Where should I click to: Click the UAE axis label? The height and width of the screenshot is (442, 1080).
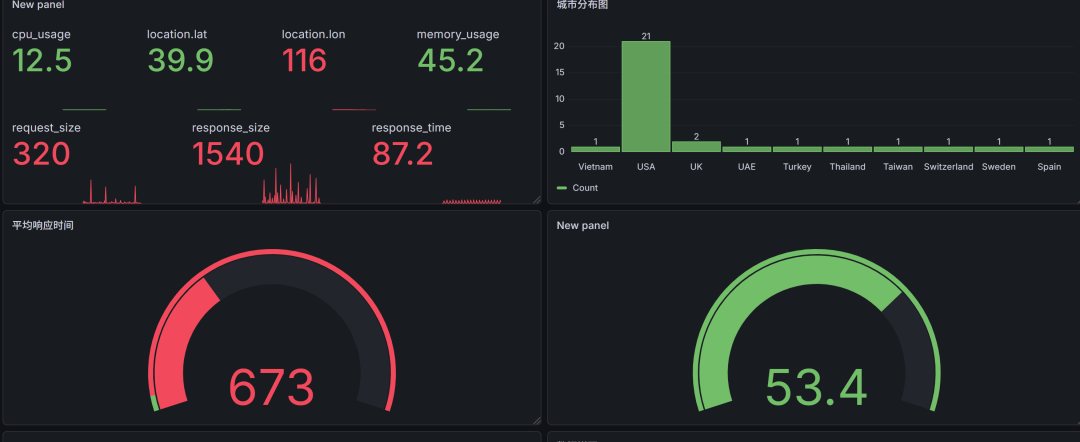[747, 167]
